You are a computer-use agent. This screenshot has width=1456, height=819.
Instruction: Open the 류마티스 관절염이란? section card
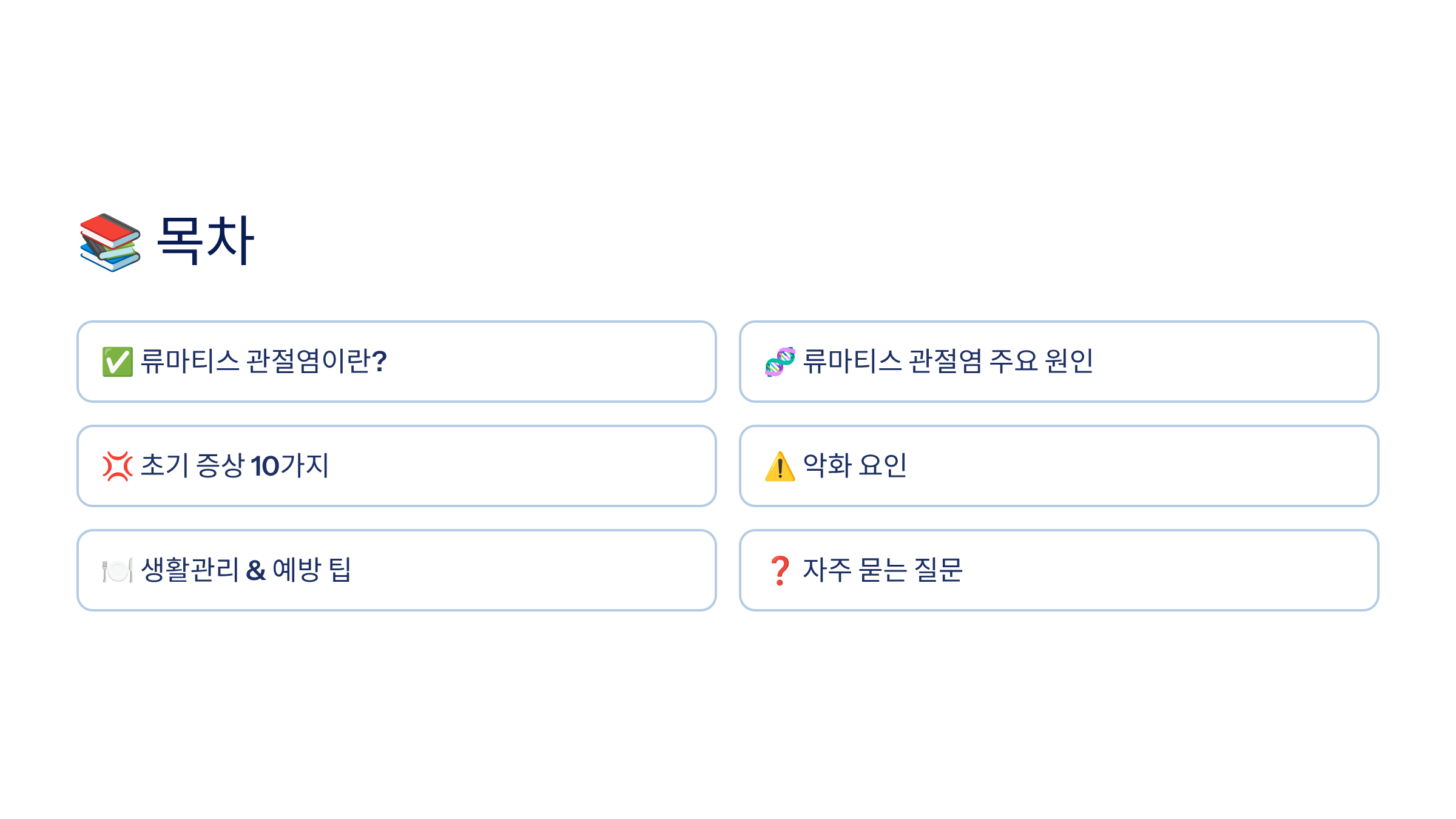click(x=397, y=362)
